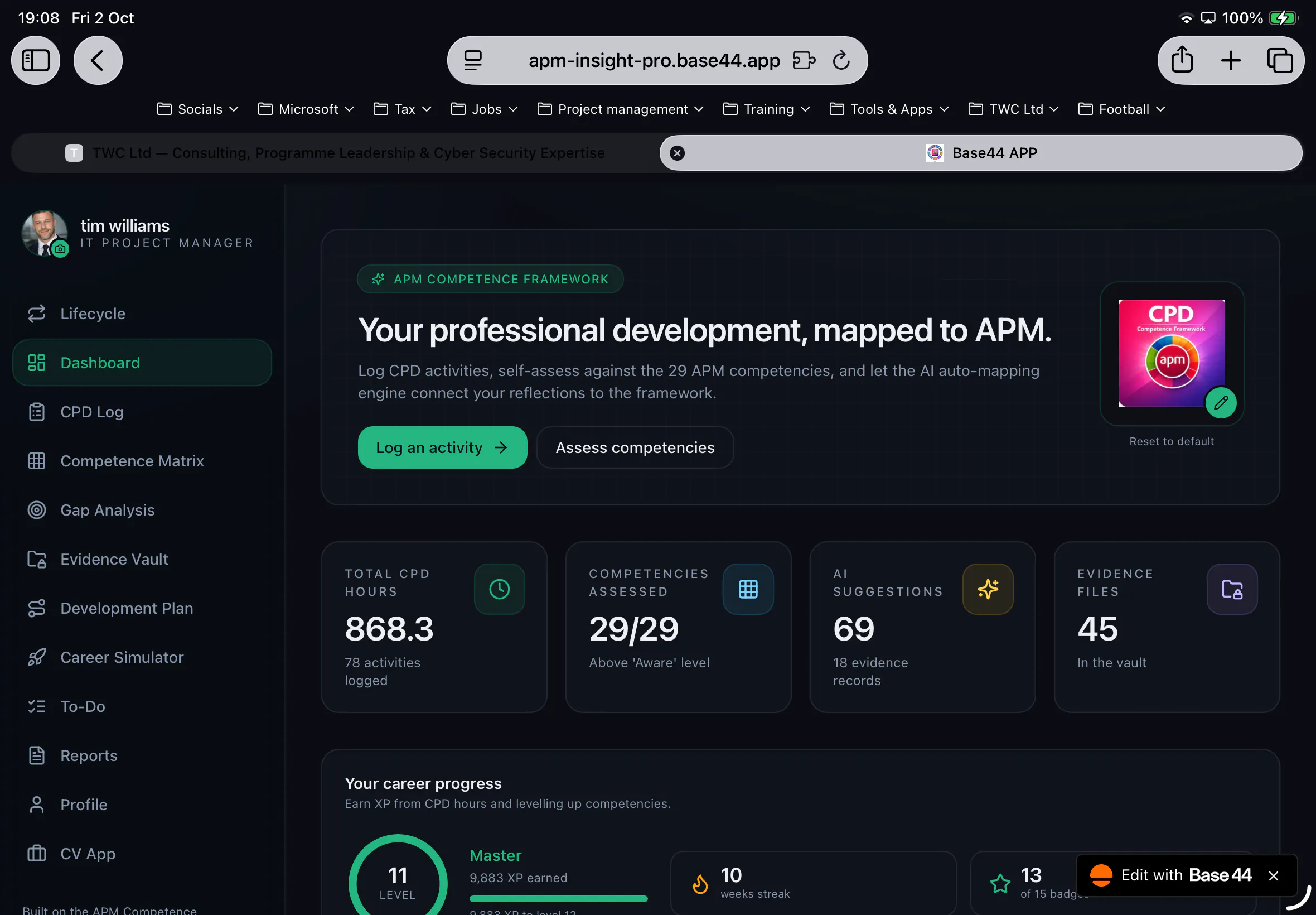Open the page reader menu icon in the address bar
Viewport: 1316px width, 915px height.
click(473, 60)
